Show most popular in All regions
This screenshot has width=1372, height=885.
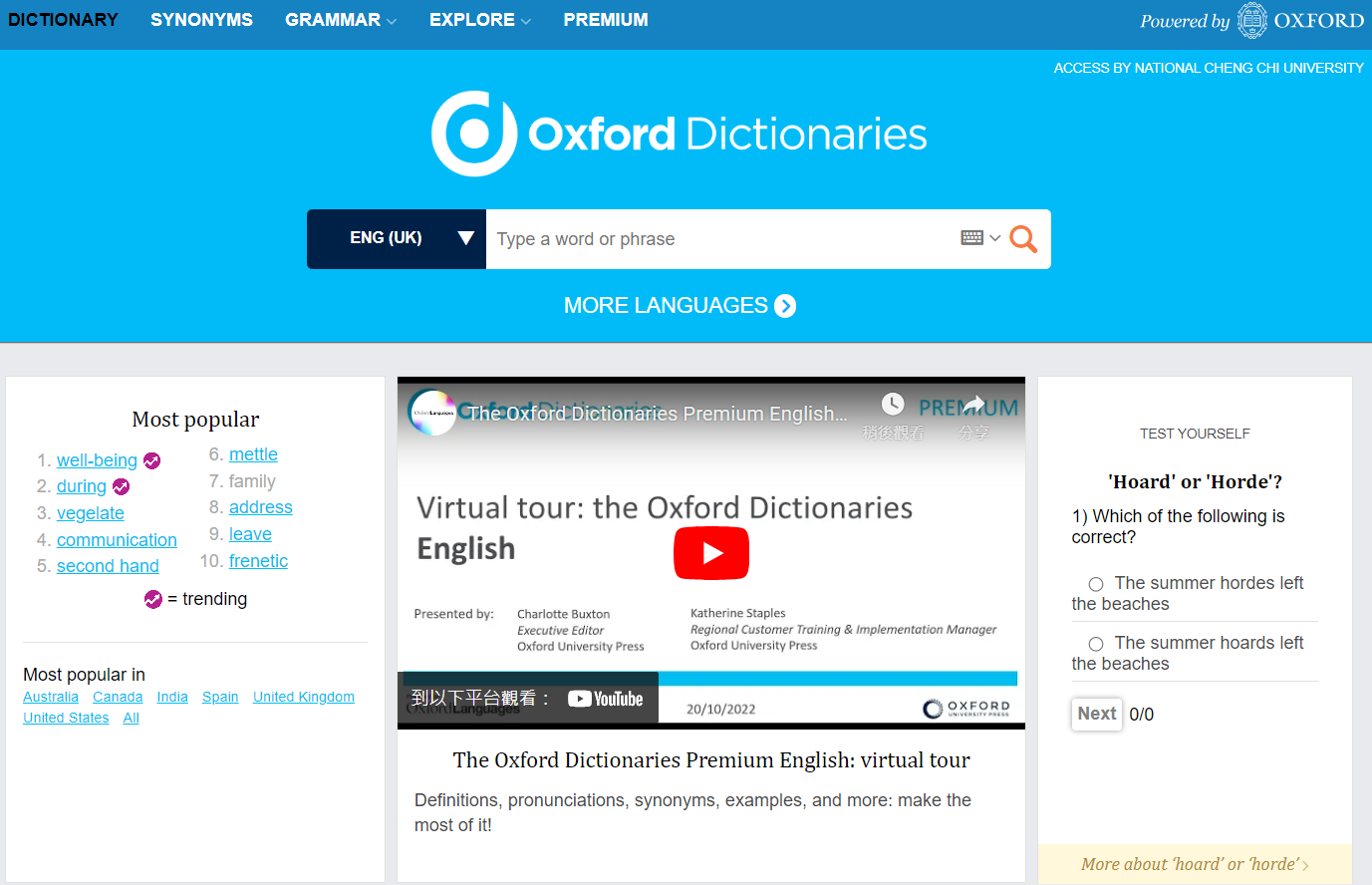tap(132, 718)
